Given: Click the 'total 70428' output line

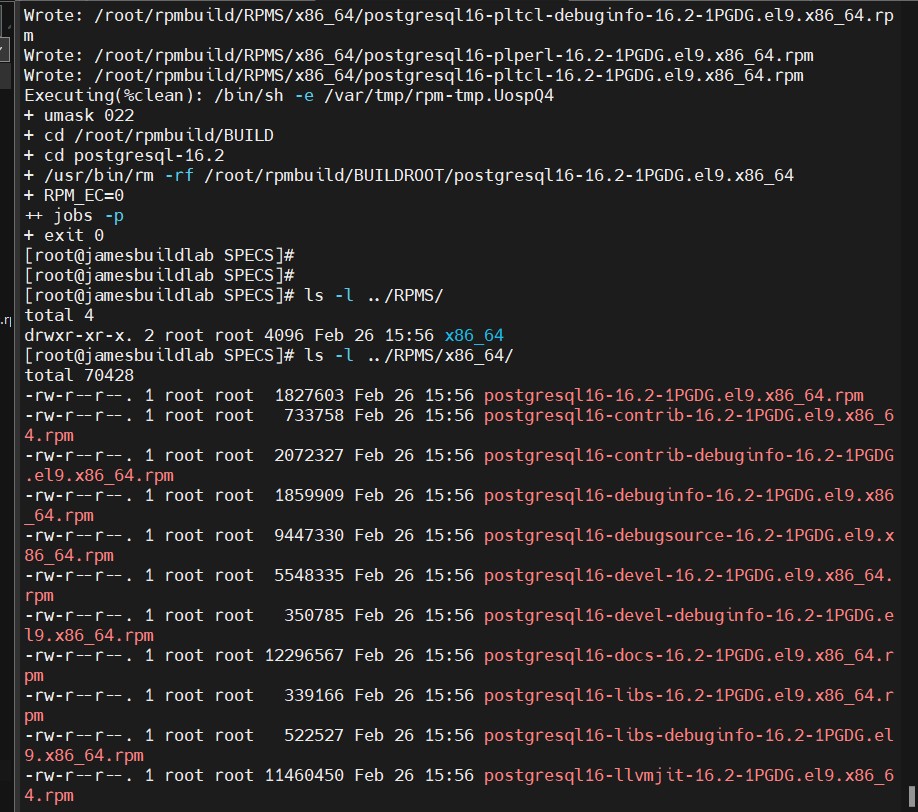Looking at the screenshot, I should point(79,375).
